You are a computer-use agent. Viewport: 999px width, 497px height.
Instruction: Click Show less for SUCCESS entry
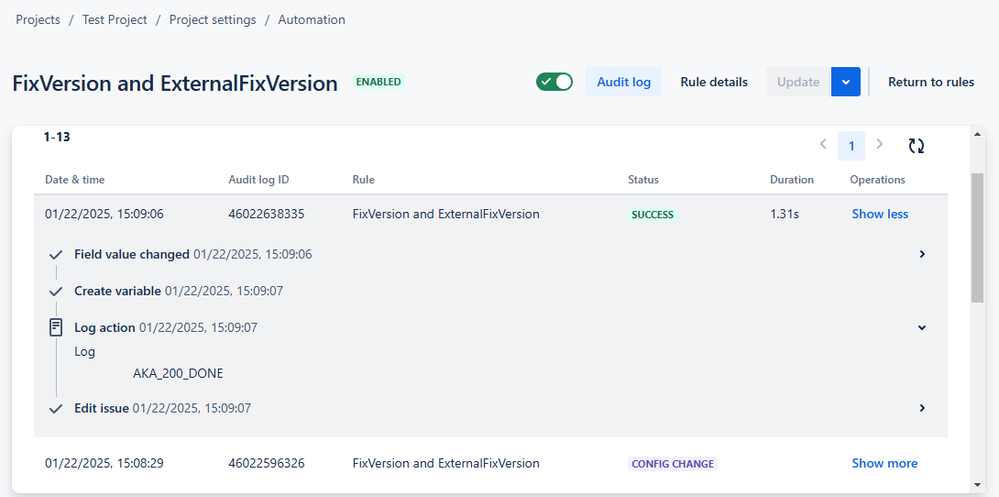click(x=880, y=214)
